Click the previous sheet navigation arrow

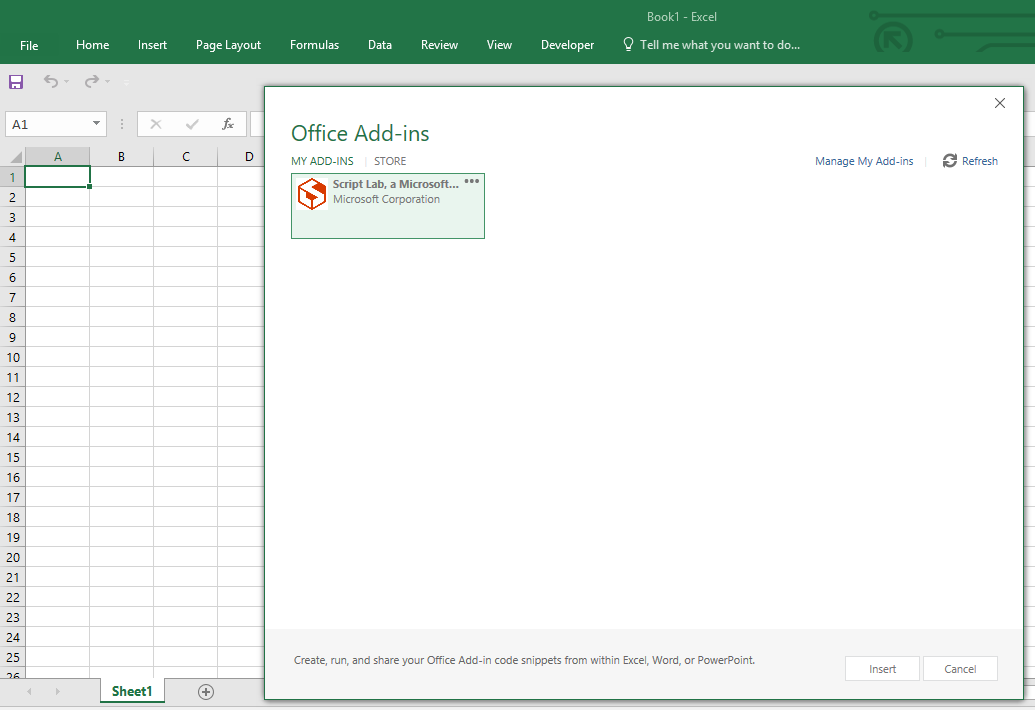coord(29,691)
